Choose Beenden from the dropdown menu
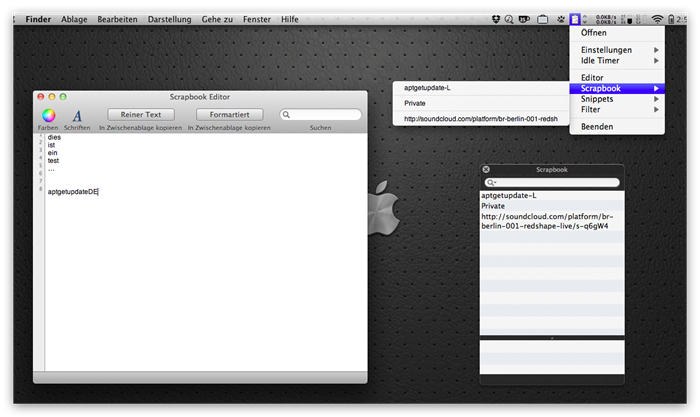The height and width of the screenshot is (417, 700). tap(597, 127)
